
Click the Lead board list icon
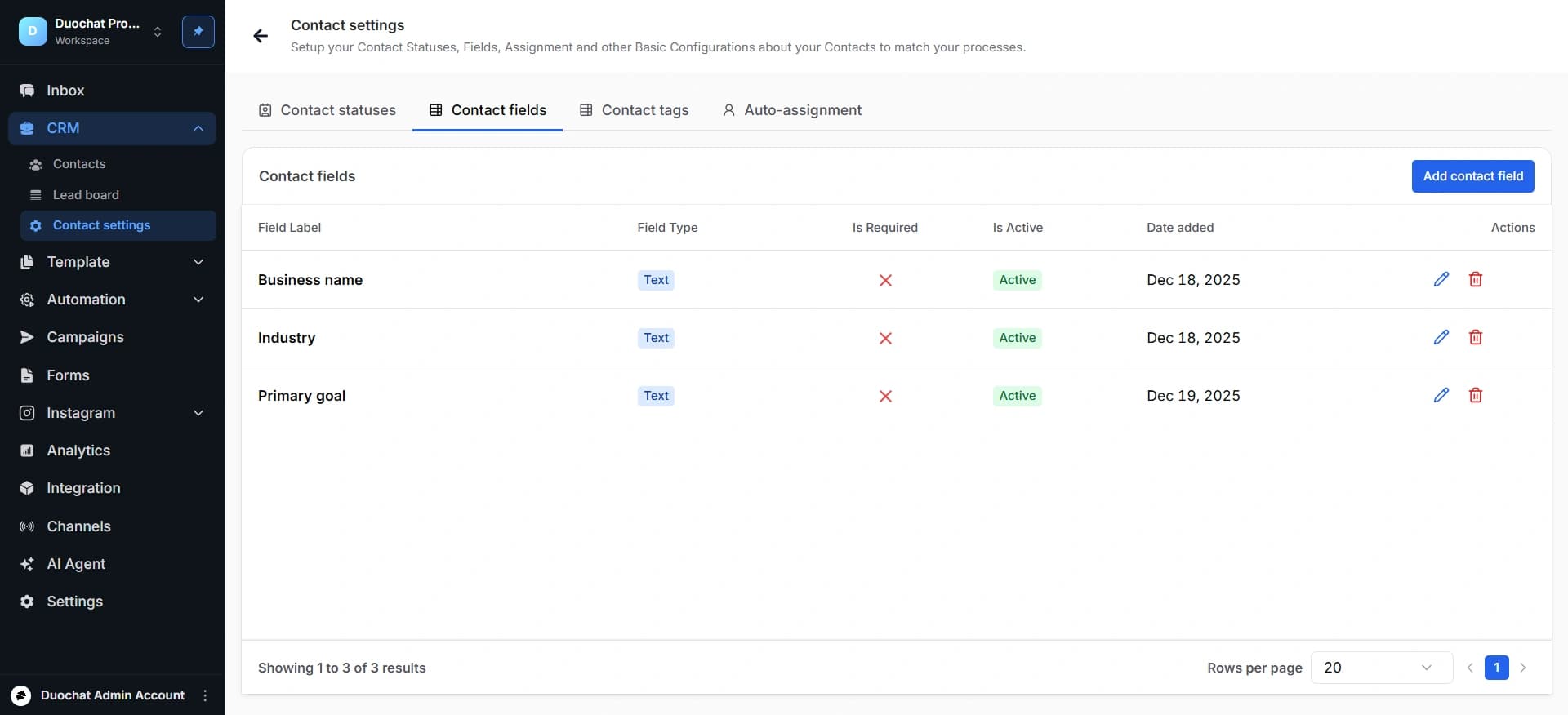[35, 195]
